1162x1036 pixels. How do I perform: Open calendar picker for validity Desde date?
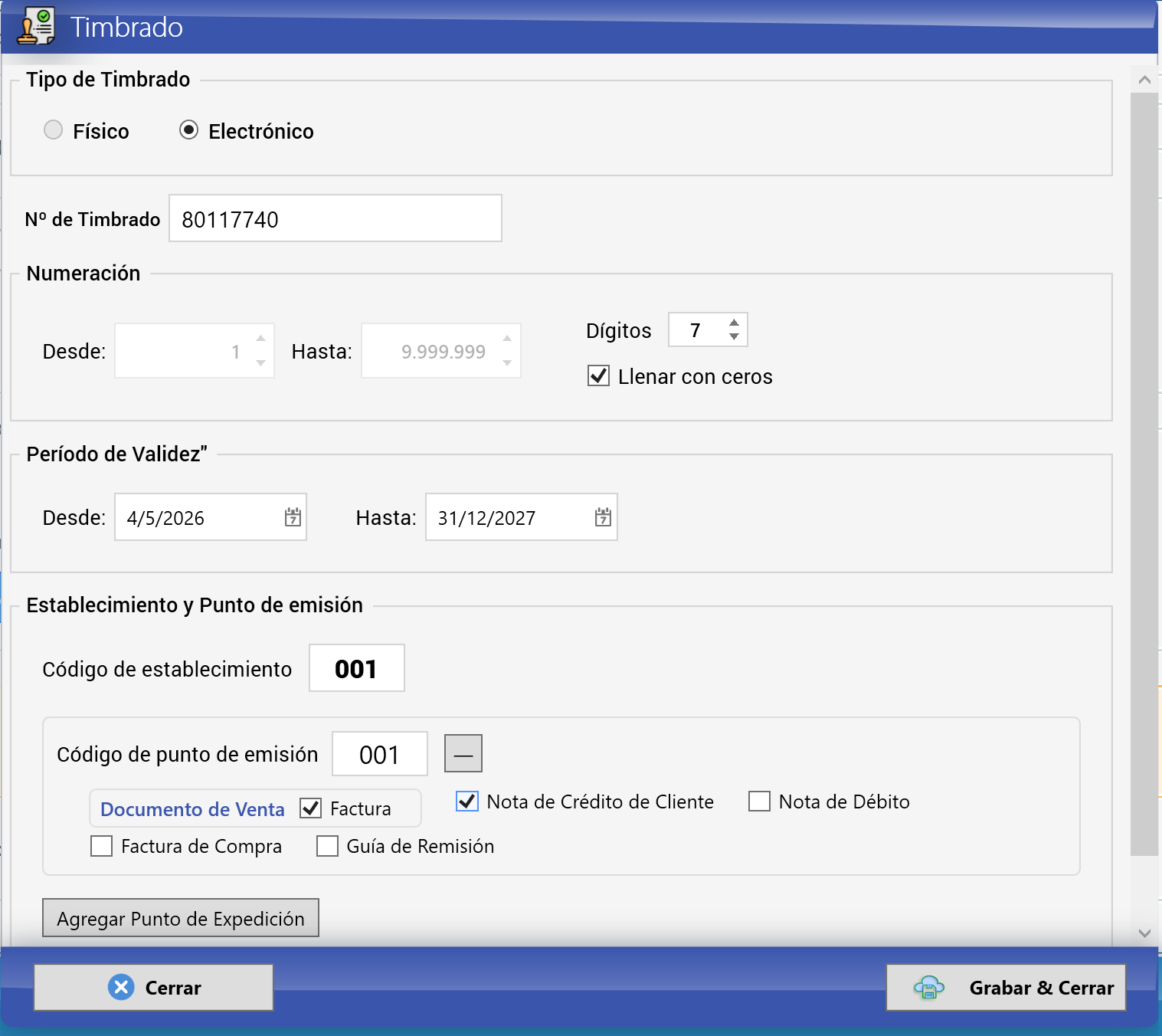tap(293, 517)
